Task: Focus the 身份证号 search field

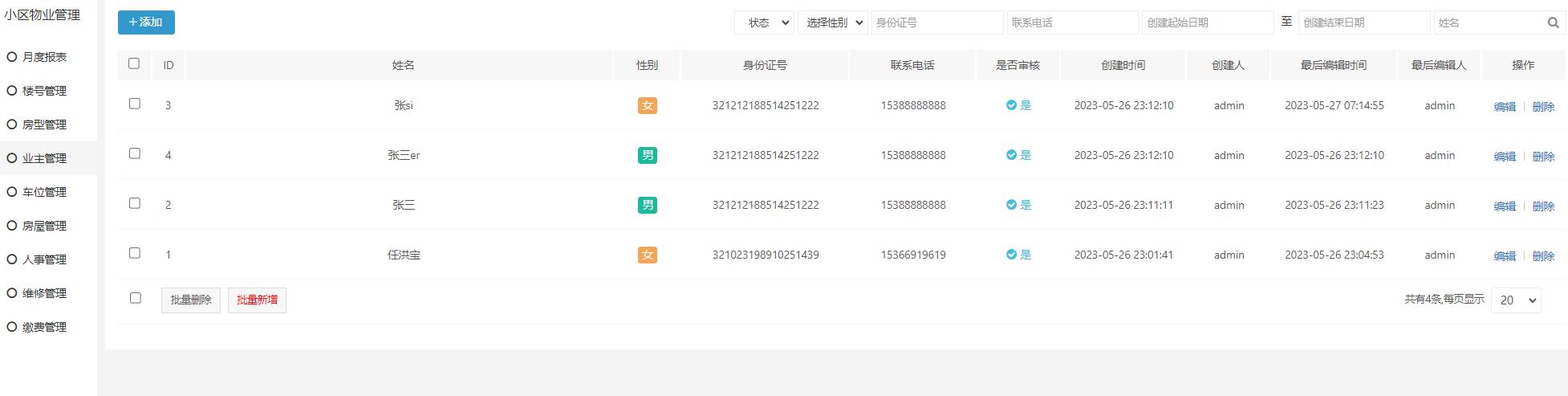Action: click(937, 22)
